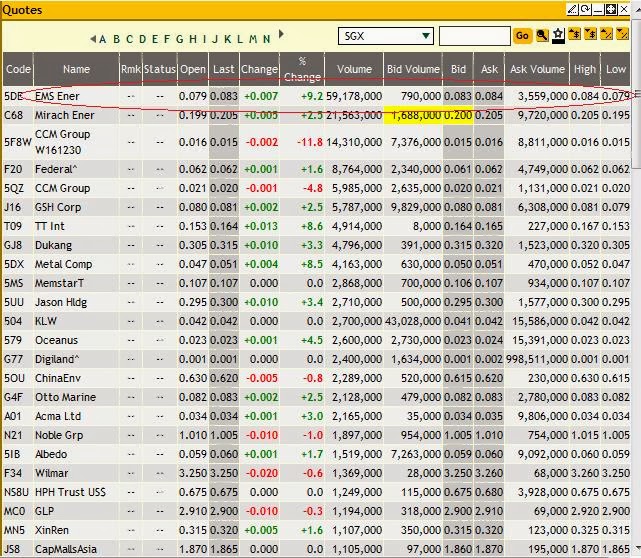Filter stocks by letter M
The height and width of the screenshot is (558, 641).
tap(253, 39)
